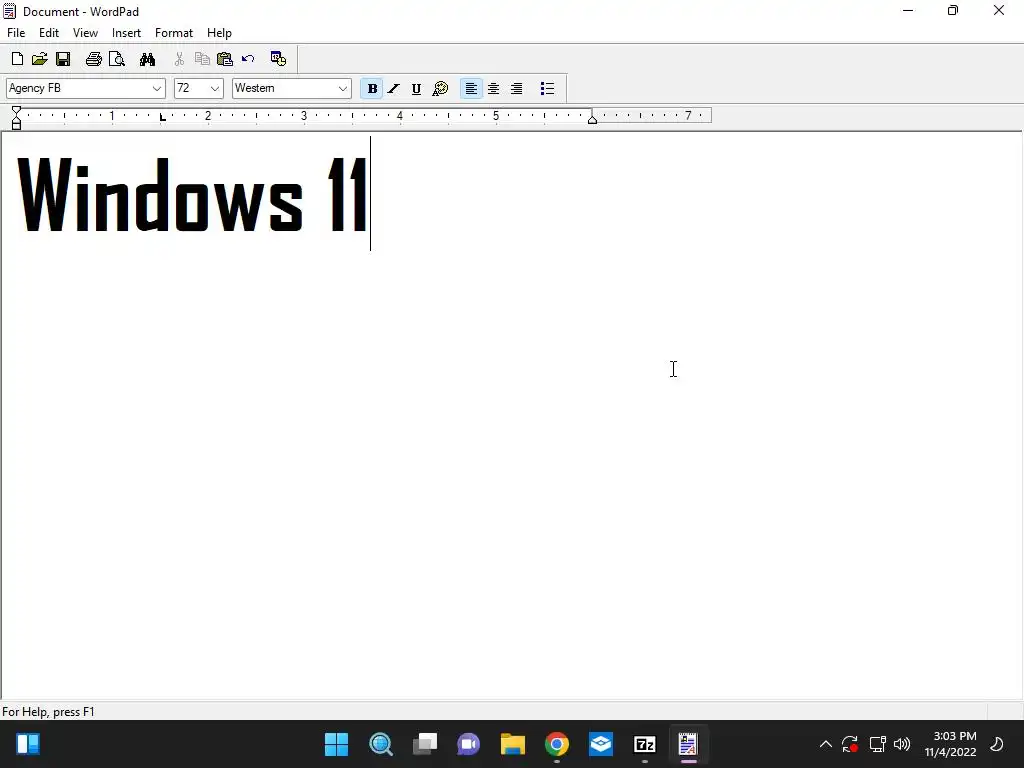Cut selection with the scissors icon

click(179, 59)
